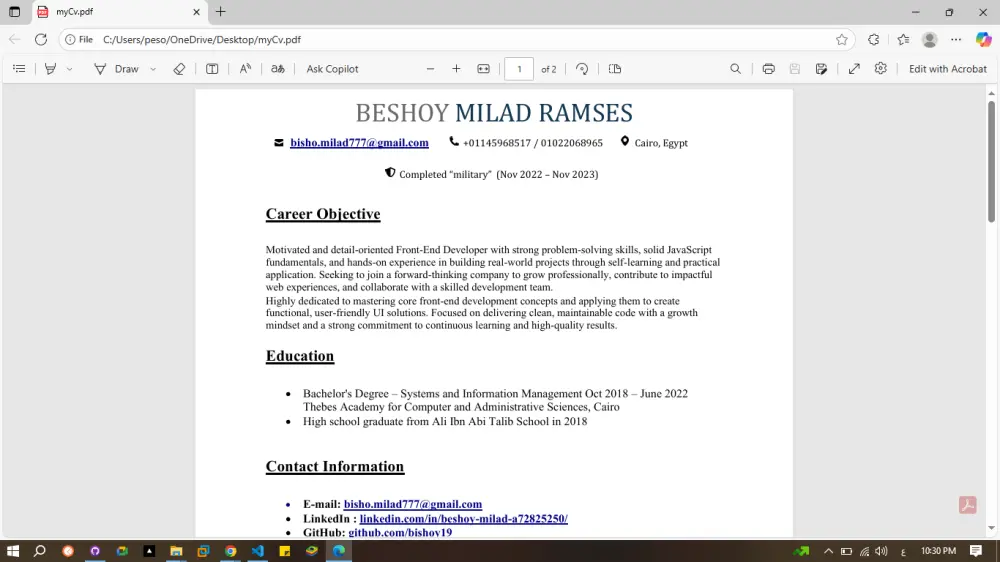Screen dimensions: 1000x562
Task: Zoom in with the plus button
Action: [456, 69]
